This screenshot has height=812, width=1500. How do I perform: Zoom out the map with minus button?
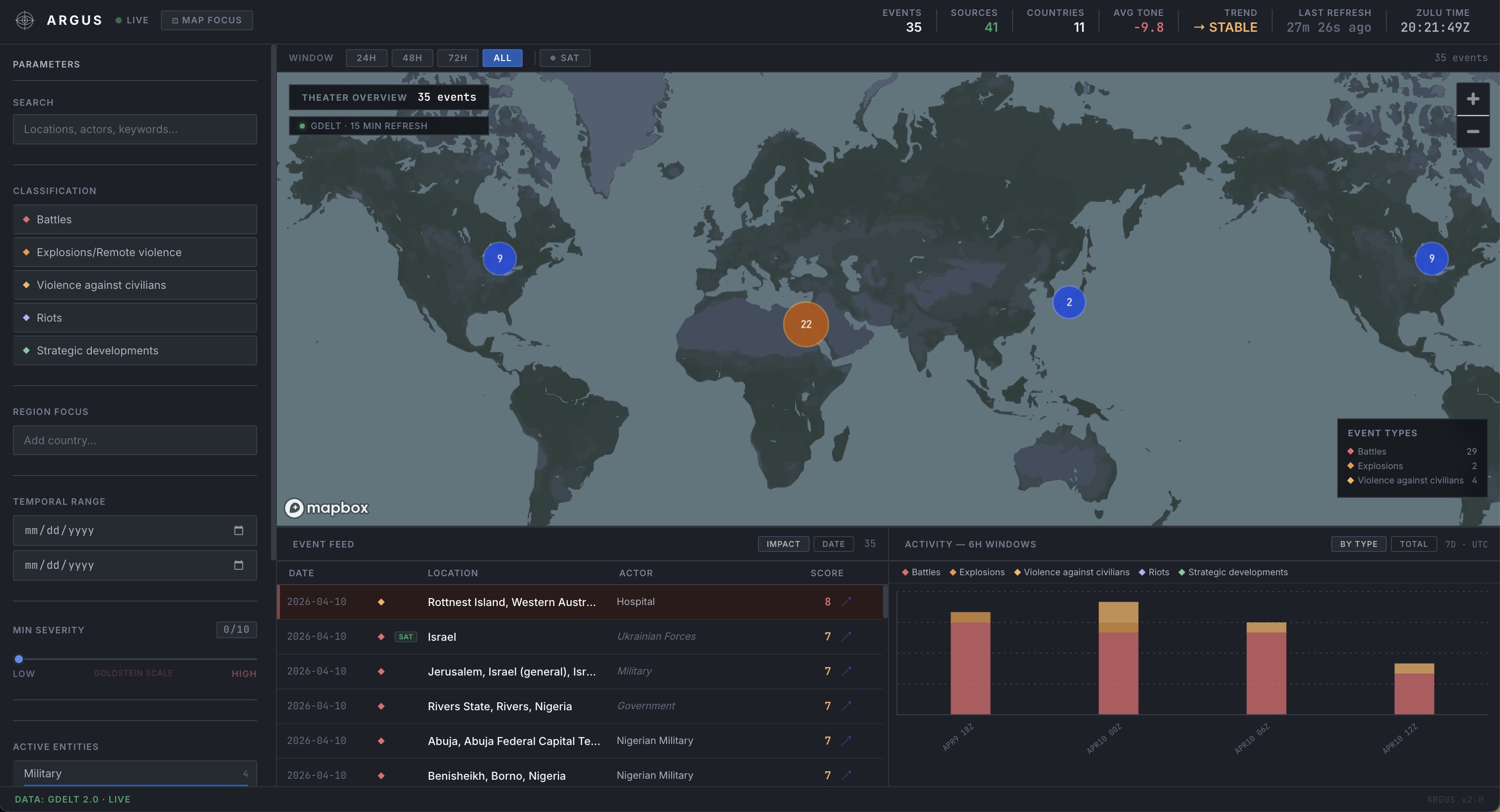click(1473, 132)
